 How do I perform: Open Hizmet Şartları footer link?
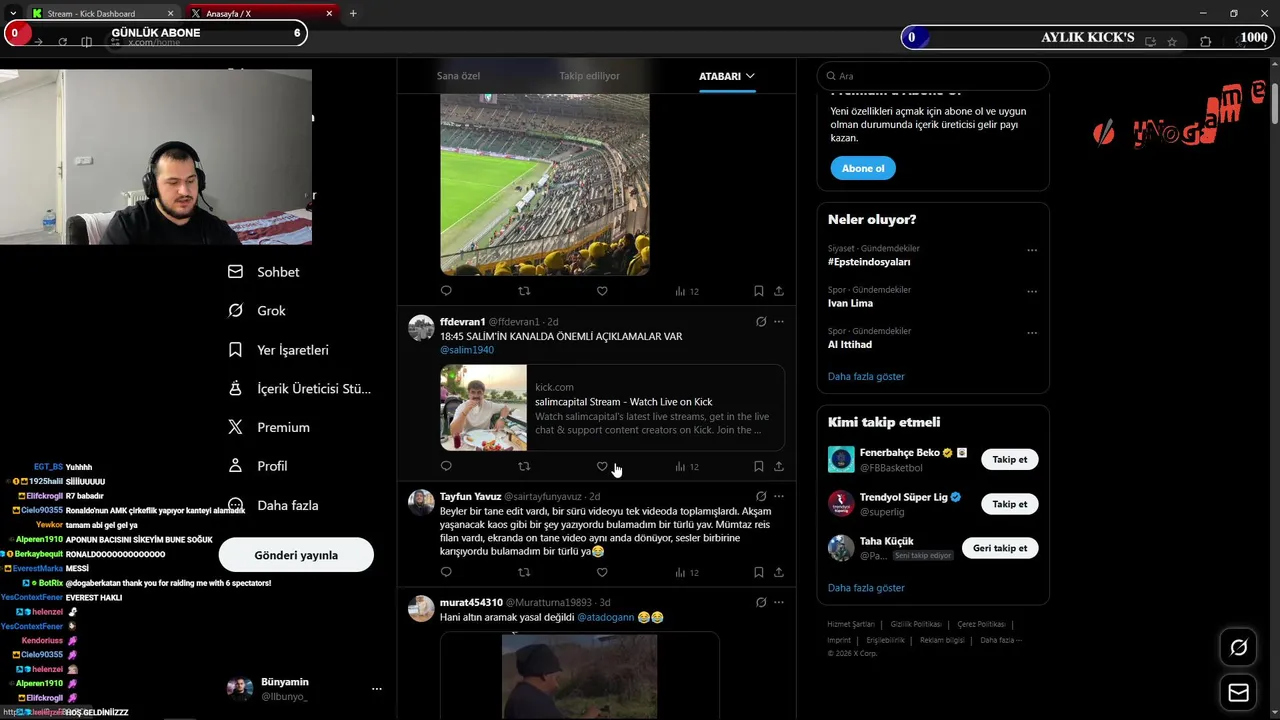(x=850, y=624)
